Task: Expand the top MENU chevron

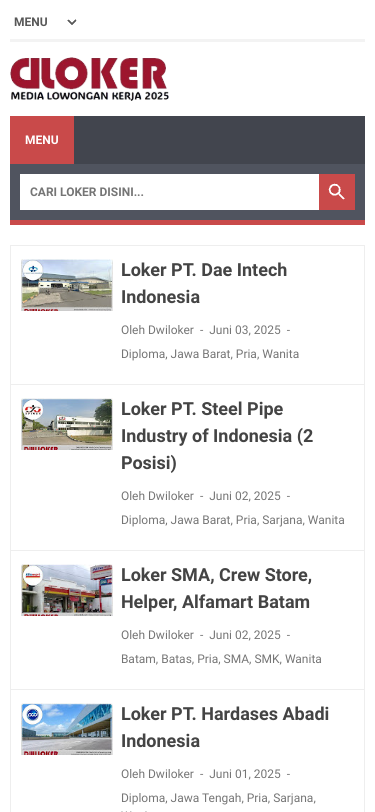Action: click(72, 22)
